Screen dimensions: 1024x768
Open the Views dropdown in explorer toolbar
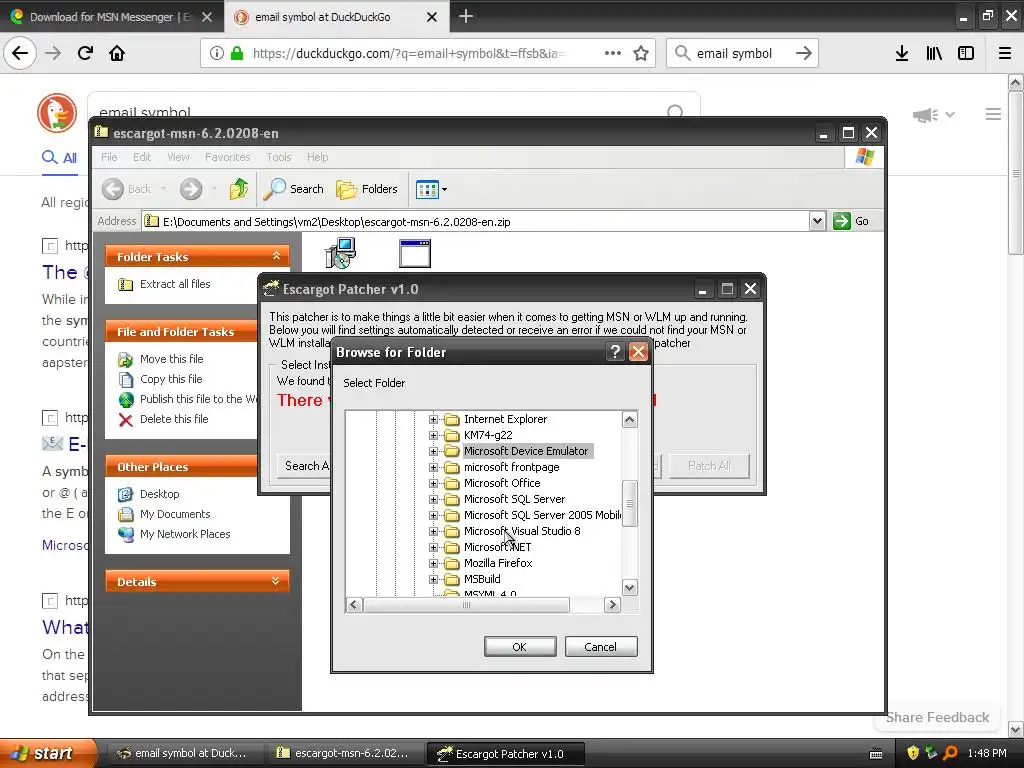(x=431, y=189)
